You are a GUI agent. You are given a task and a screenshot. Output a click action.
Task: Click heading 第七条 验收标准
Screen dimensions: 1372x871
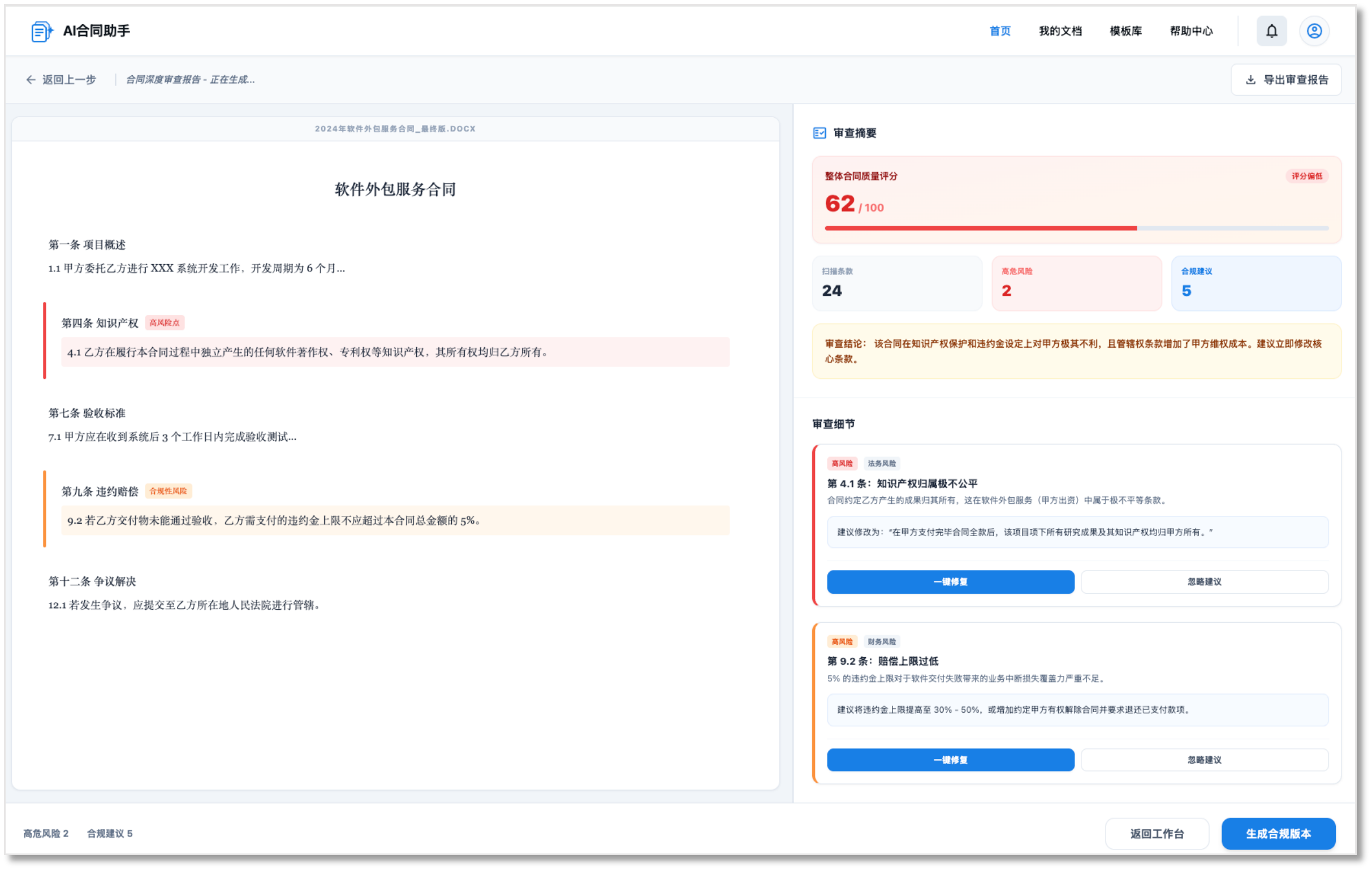[87, 413]
